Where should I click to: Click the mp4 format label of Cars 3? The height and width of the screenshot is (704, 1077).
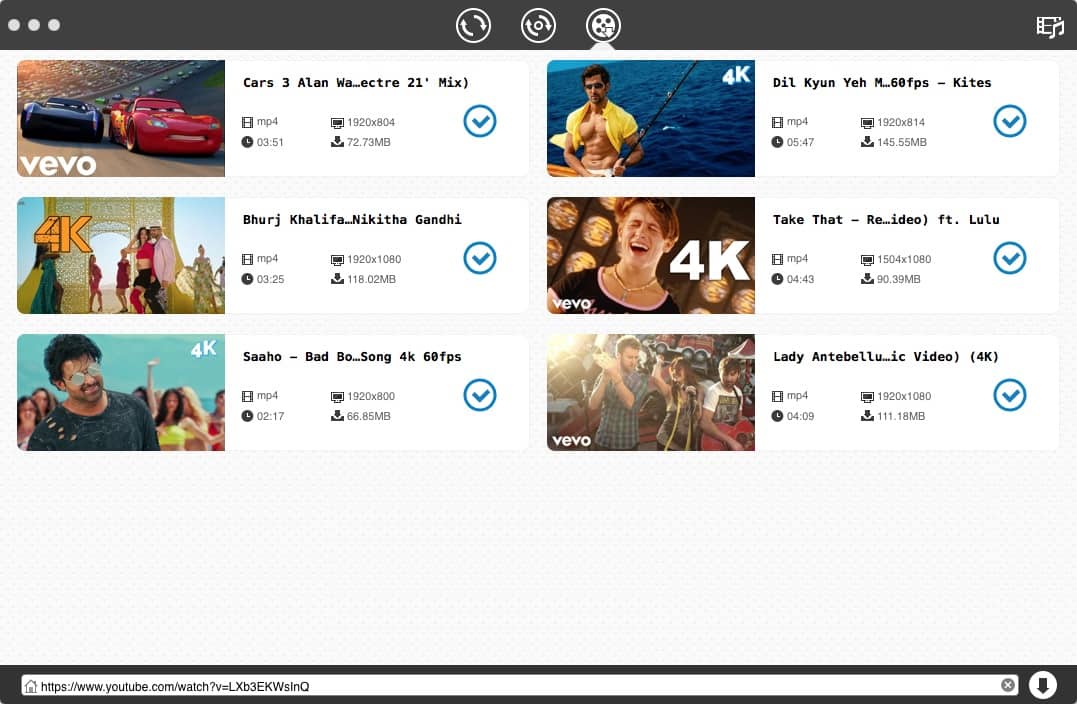[x=267, y=122]
